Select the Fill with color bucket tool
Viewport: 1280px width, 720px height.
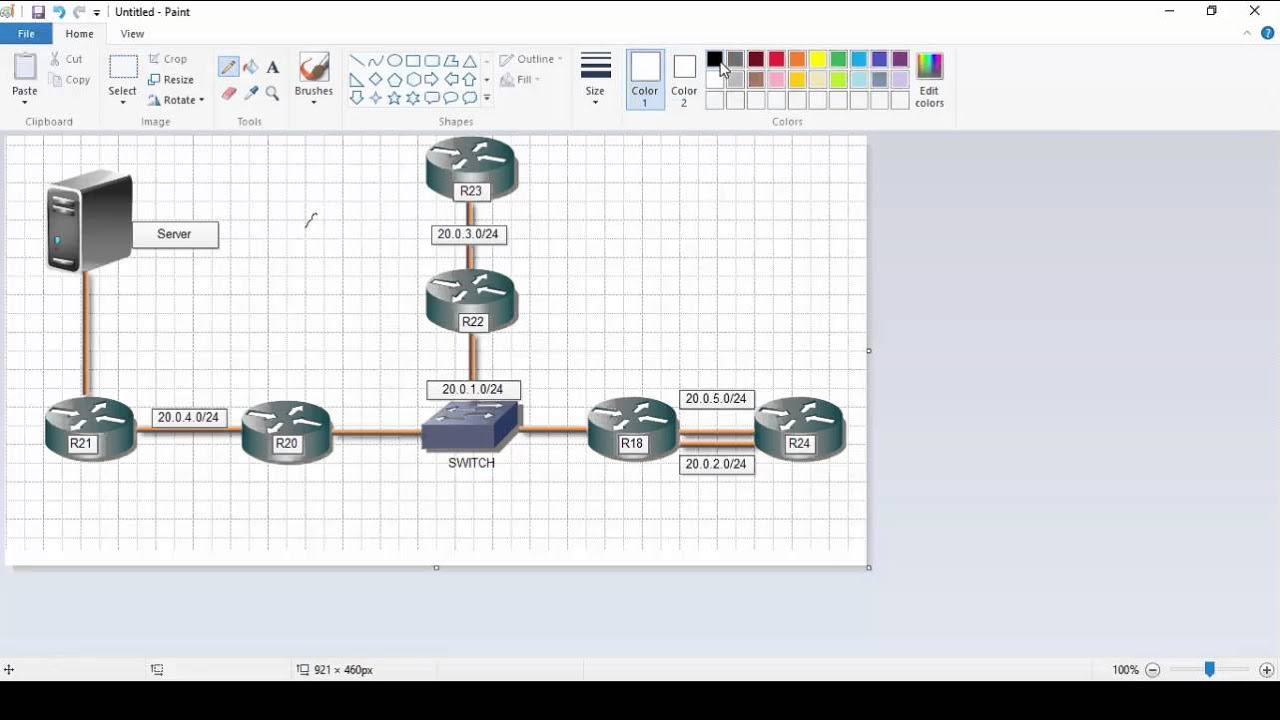point(250,67)
